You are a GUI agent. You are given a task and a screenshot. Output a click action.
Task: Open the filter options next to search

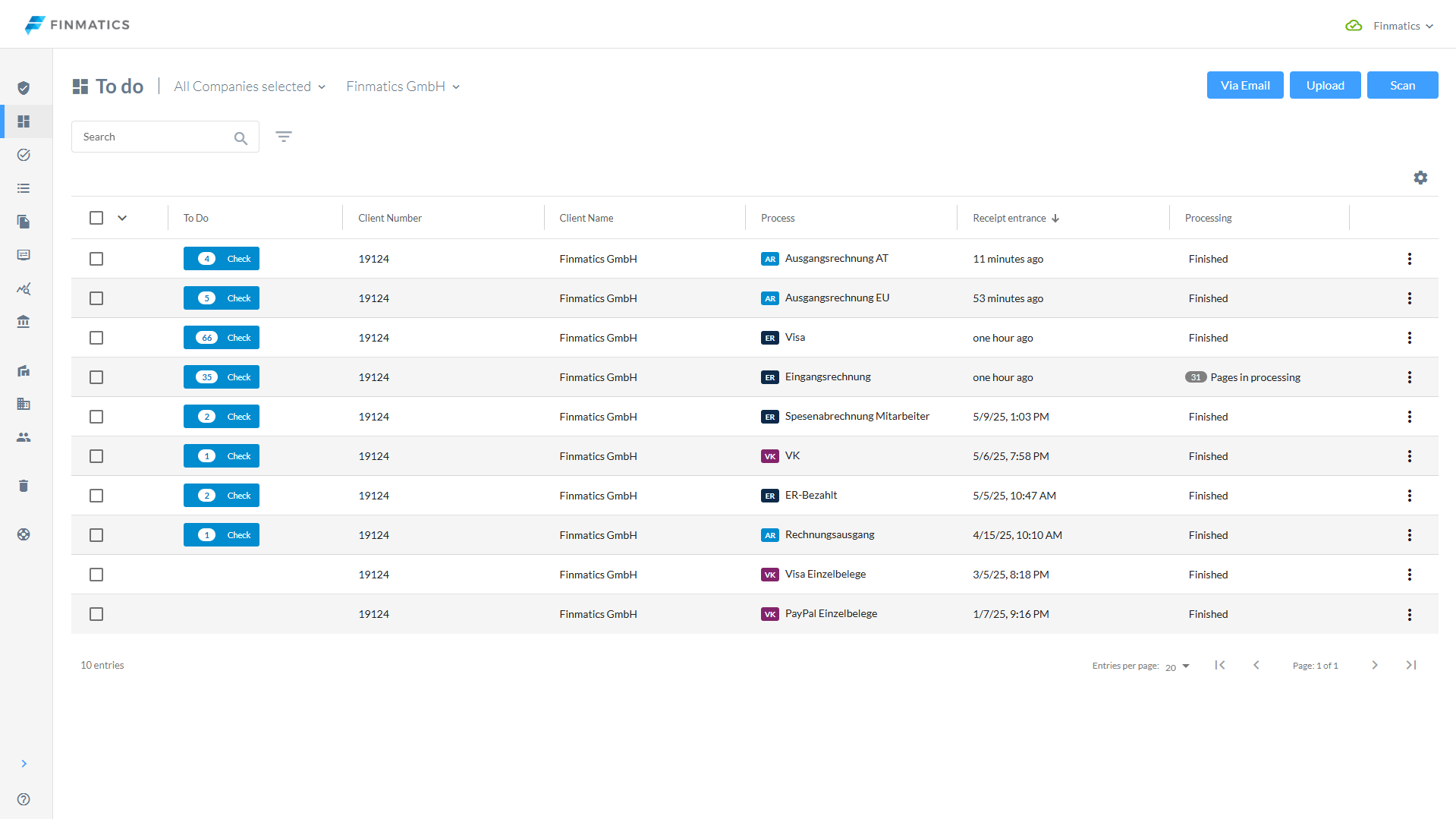tap(284, 137)
